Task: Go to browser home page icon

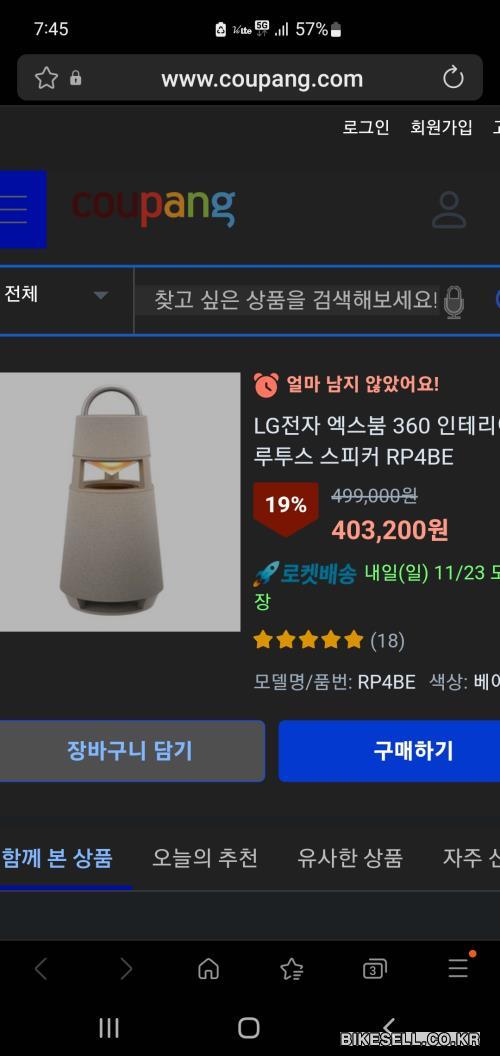Action: click(208, 969)
